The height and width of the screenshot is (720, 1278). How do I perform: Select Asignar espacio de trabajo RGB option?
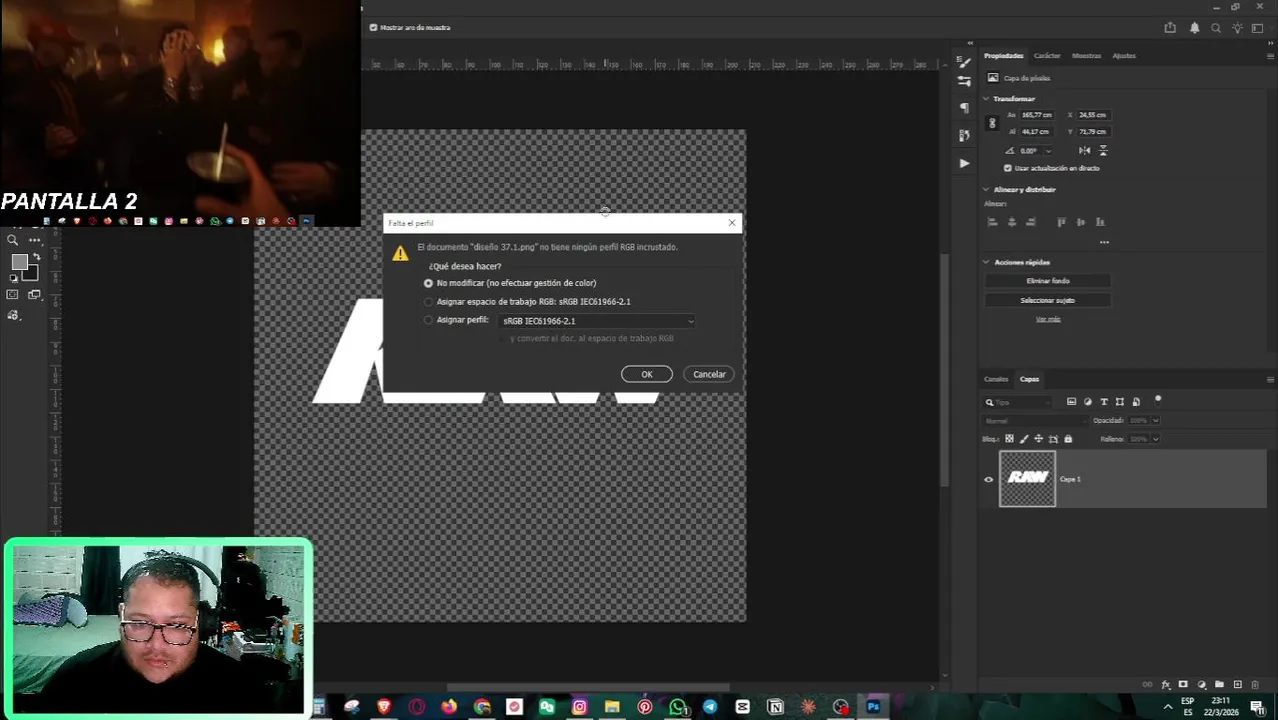coord(428,302)
